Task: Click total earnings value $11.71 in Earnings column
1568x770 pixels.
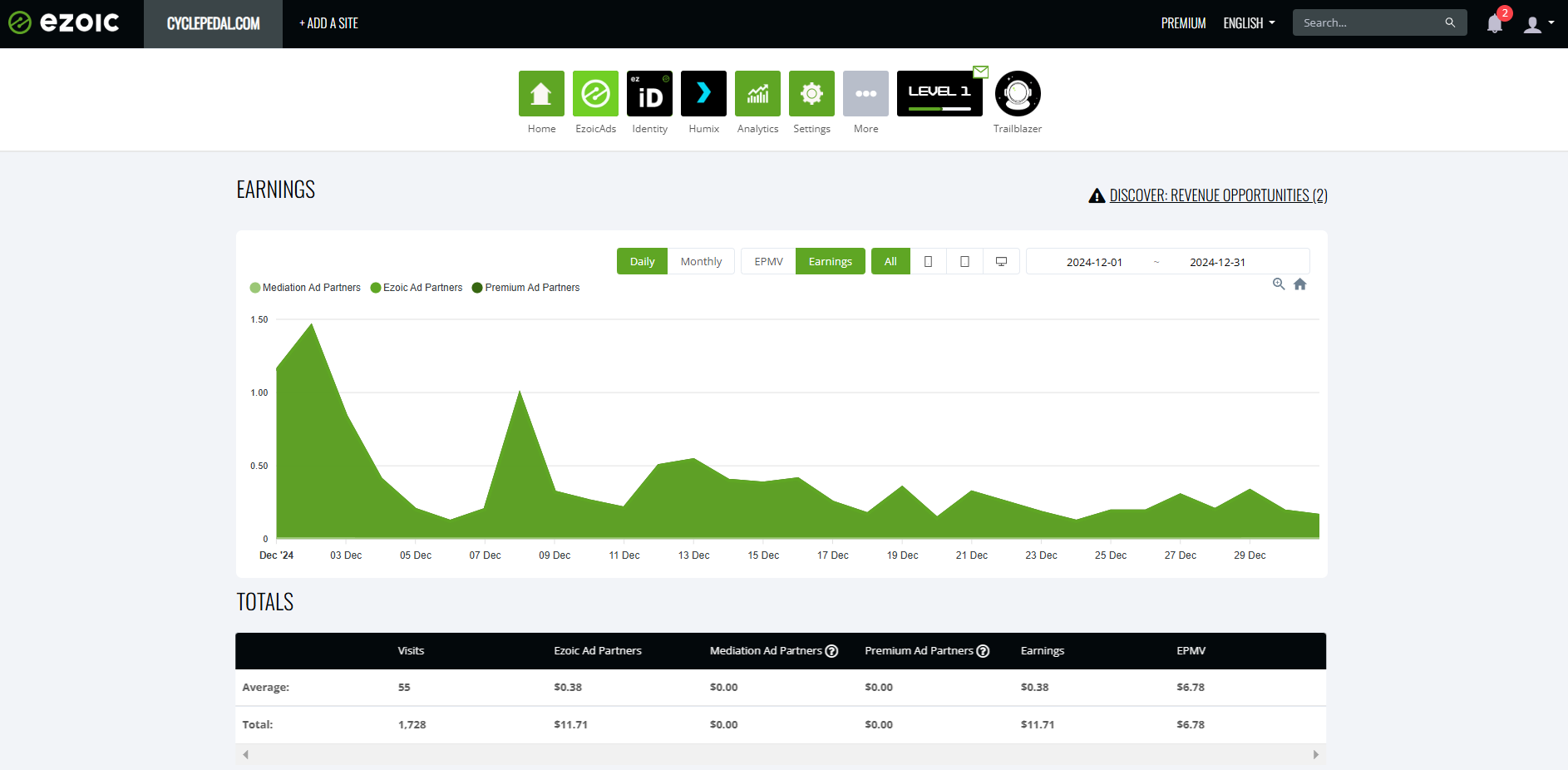Action: click(1037, 725)
